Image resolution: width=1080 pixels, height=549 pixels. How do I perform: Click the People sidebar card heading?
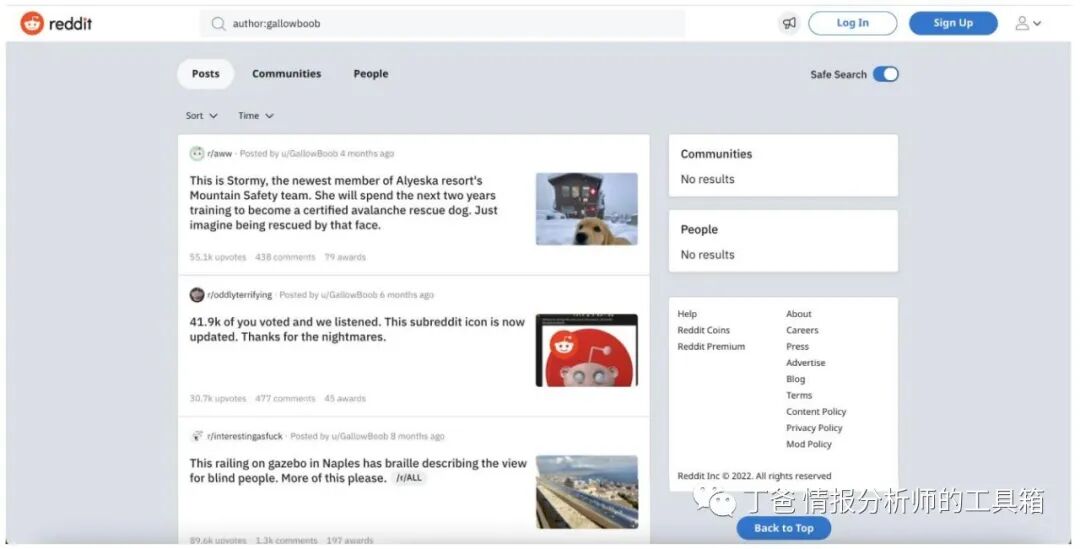(x=699, y=229)
